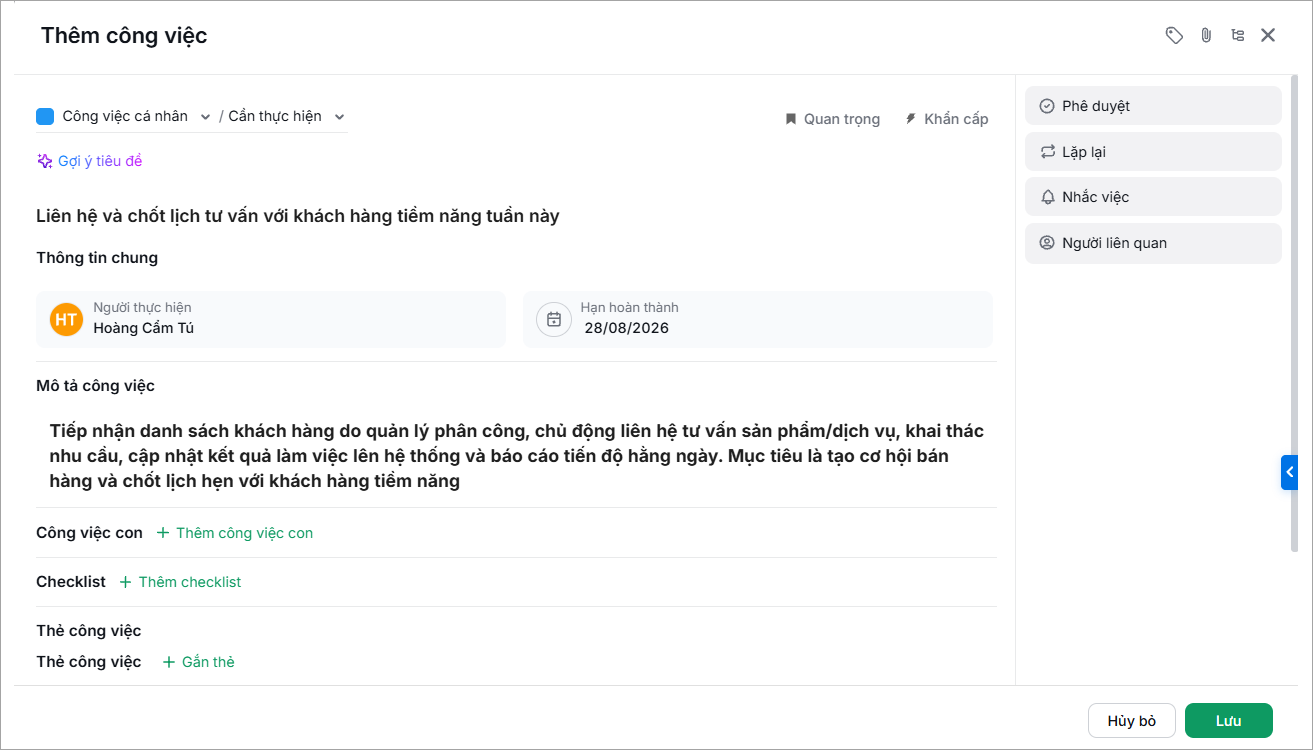The image size is (1313, 750).
Task: Open the Cần thực hiện status dropdown
Action: [286, 116]
